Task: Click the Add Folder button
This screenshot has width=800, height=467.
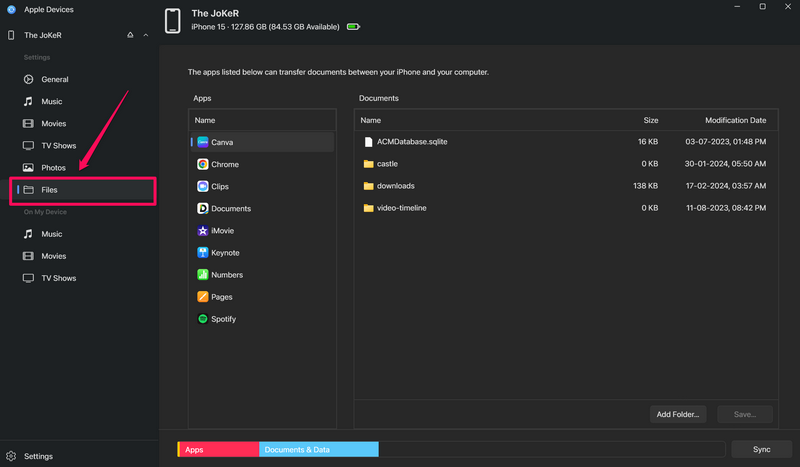Action: (679, 414)
